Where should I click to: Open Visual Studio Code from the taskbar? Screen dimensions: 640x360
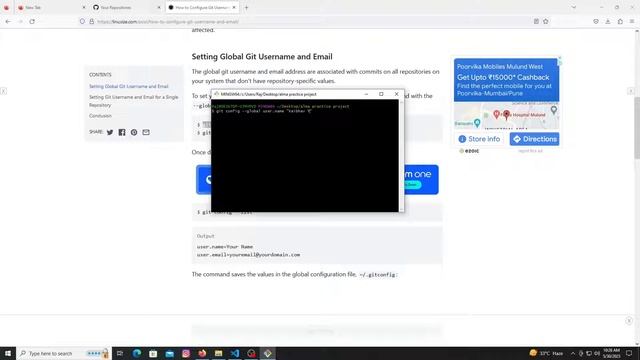(x=235, y=353)
